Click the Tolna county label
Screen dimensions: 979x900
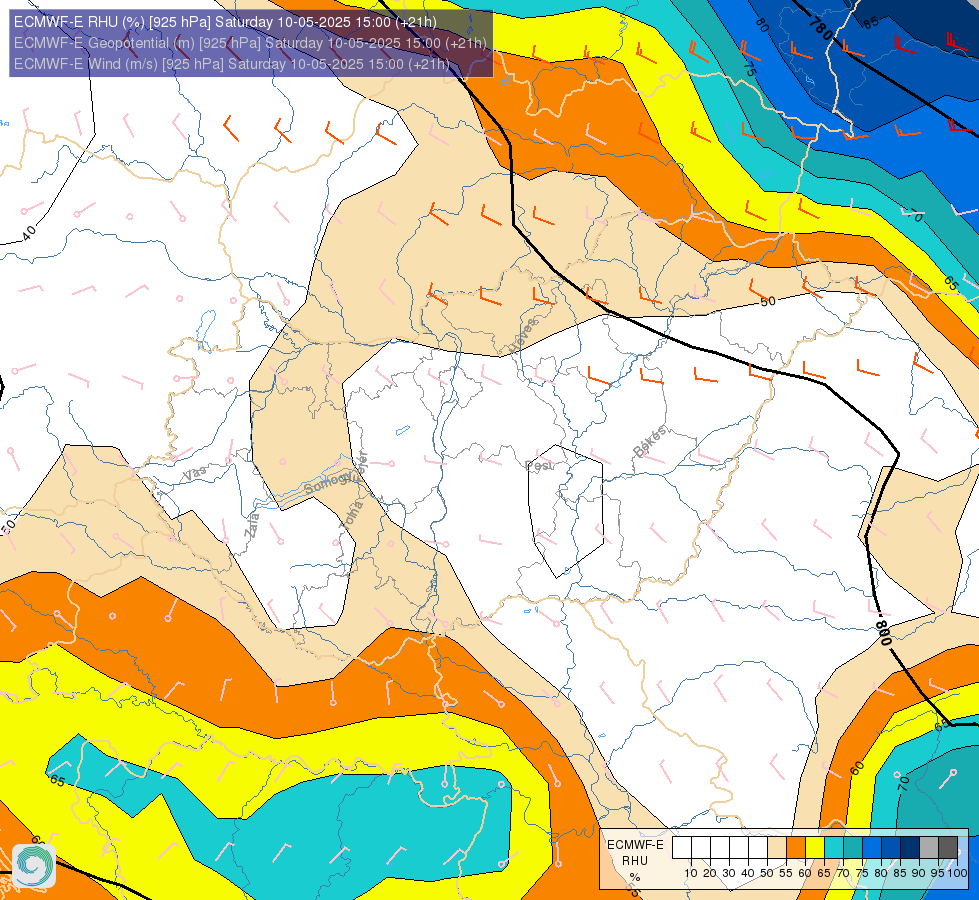click(x=351, y=516)
